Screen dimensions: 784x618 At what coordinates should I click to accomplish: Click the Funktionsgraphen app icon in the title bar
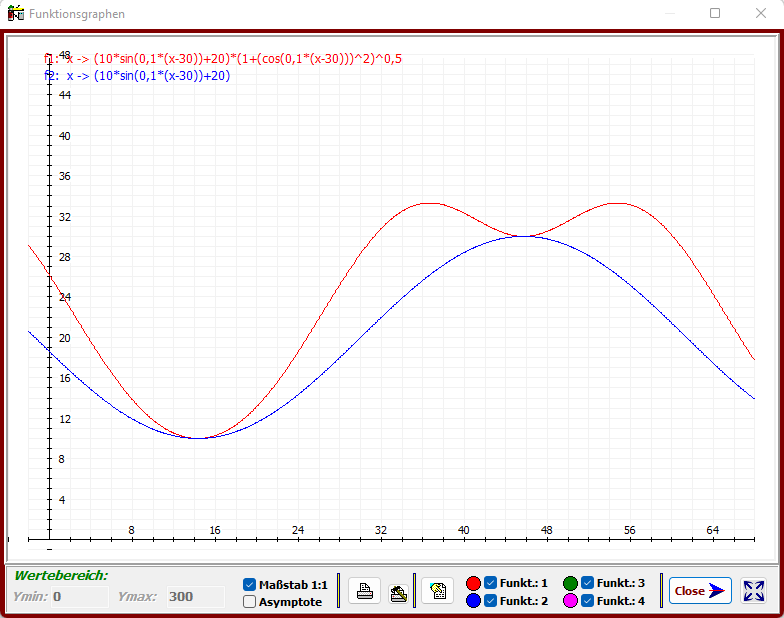[x=16, y=14]
